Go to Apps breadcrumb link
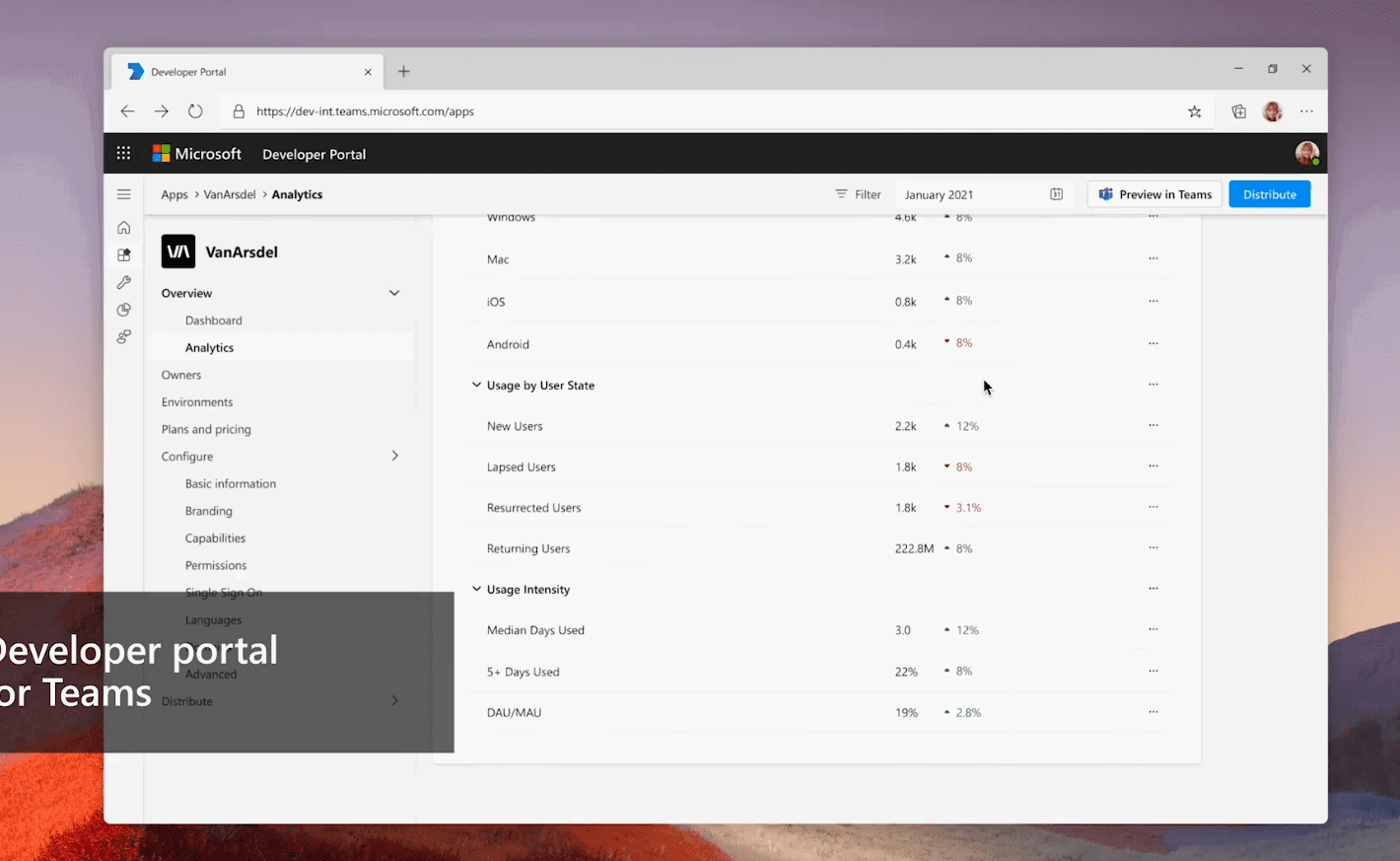The height and width of the screenshot is (861, 1400). click(x=175, y=194)
